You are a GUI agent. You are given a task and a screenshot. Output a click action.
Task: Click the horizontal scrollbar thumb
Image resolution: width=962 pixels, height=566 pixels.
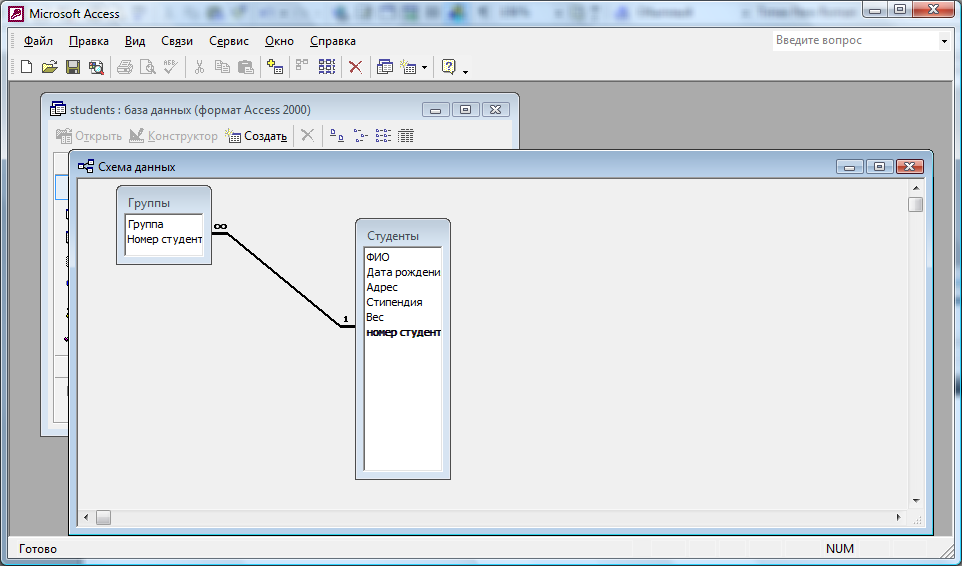click(104, 518)
